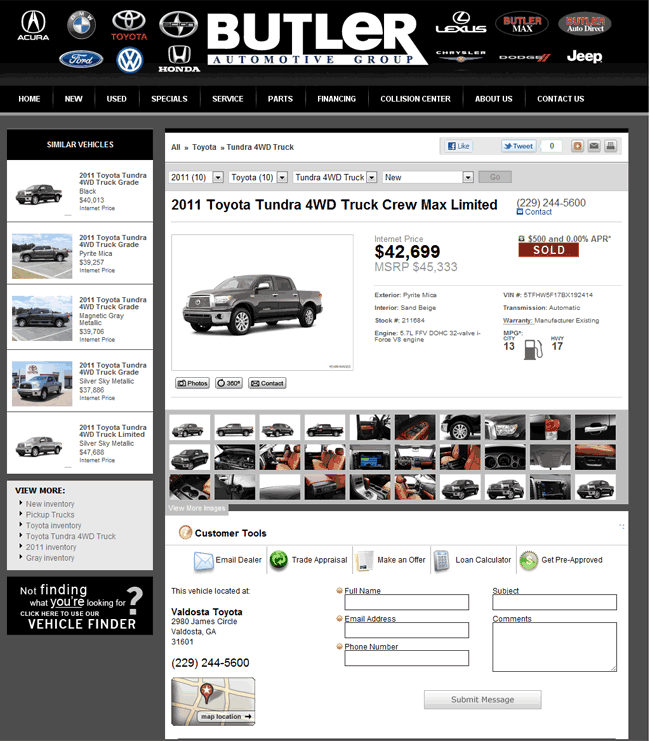Open the FINANCING menu item
This screenshot has width=650, height=741.
click(x=336, y=99)
